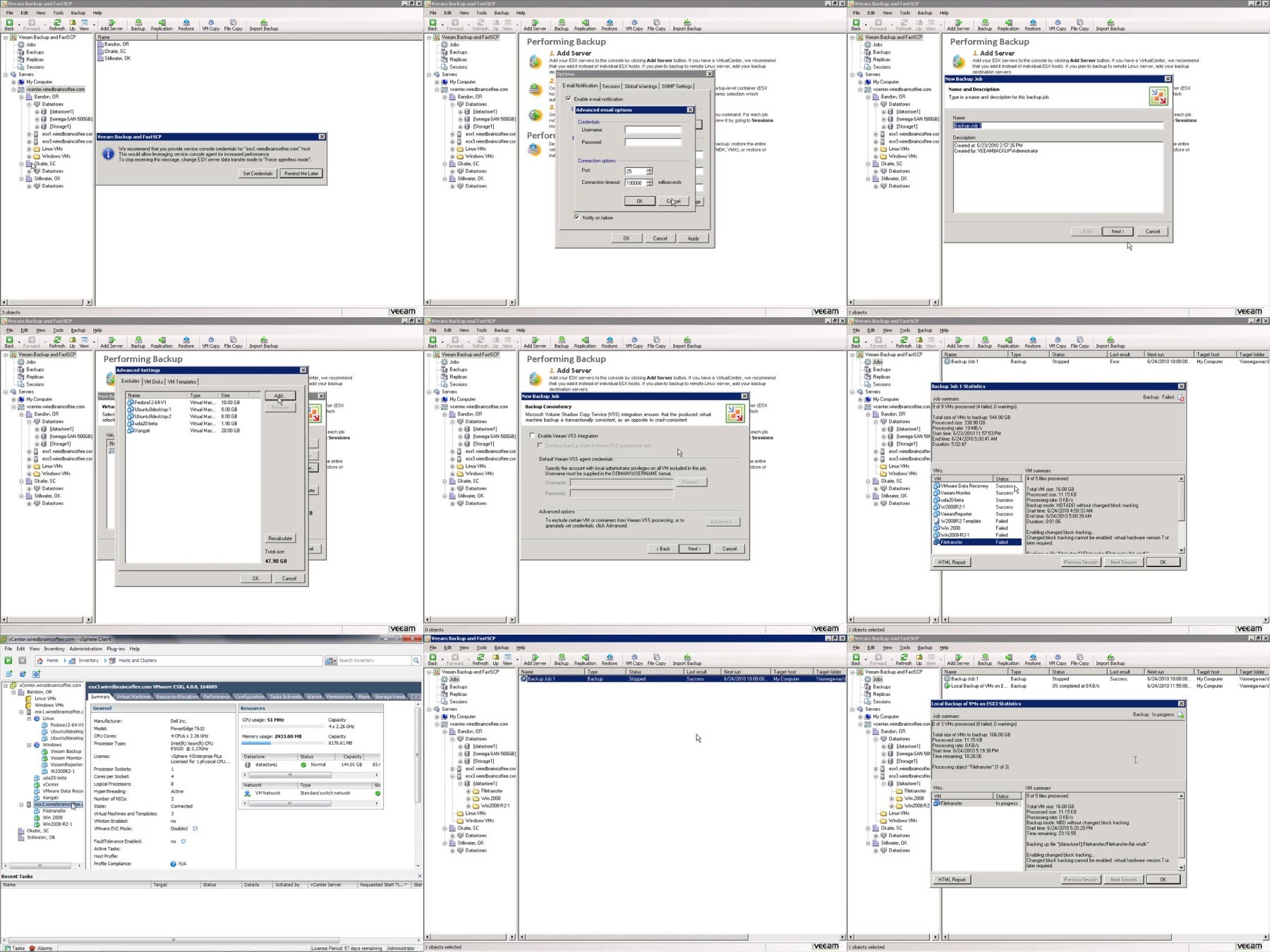Open the Alarms icon in vSphere status bar
The width and height of the screenshot is (1270, 952).
coord(32,948)
